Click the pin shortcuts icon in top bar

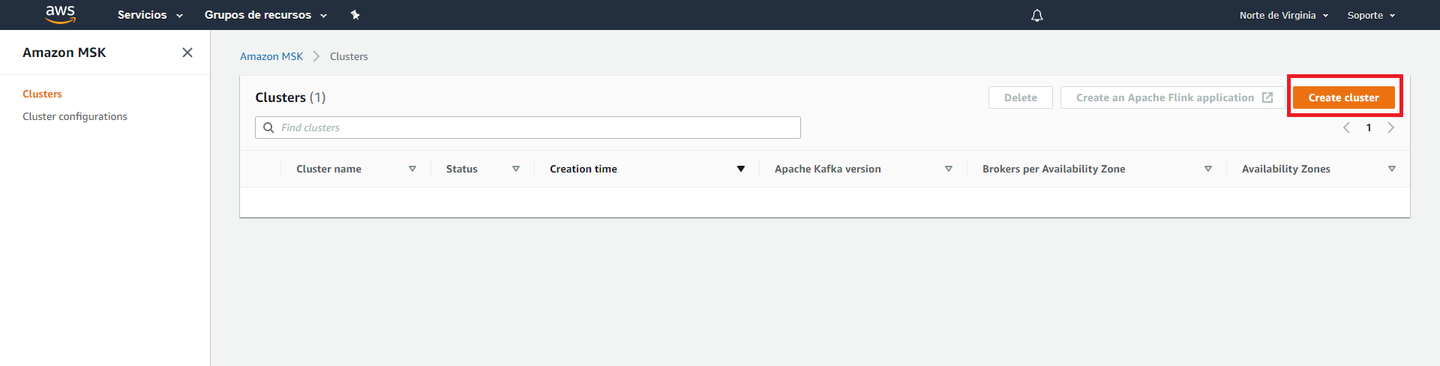tap(355, 15)
